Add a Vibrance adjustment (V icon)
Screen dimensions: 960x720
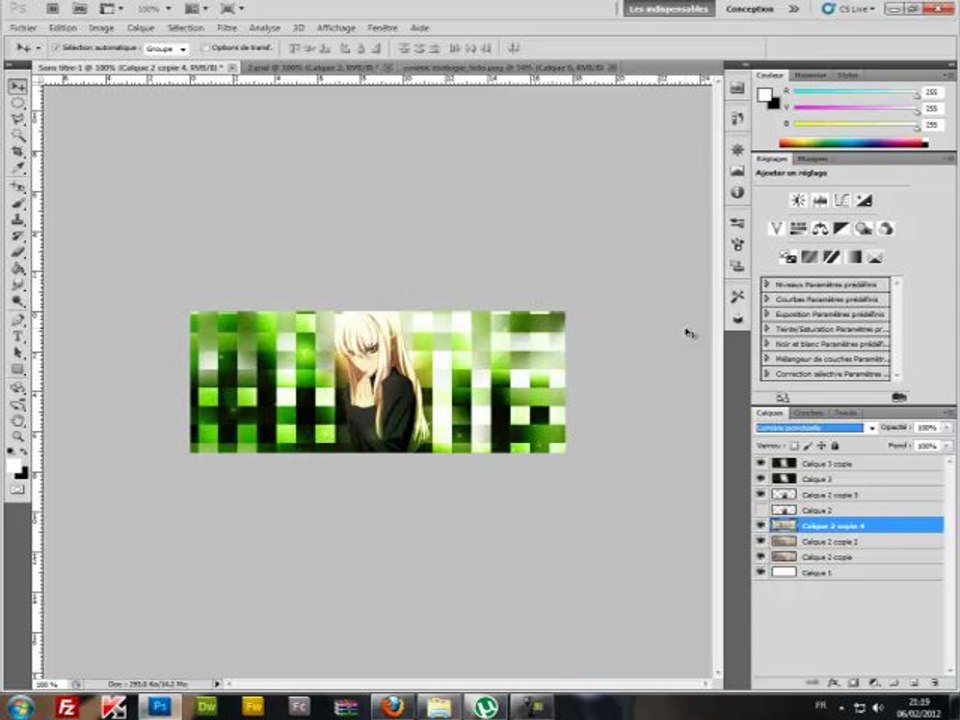[776, 228]
